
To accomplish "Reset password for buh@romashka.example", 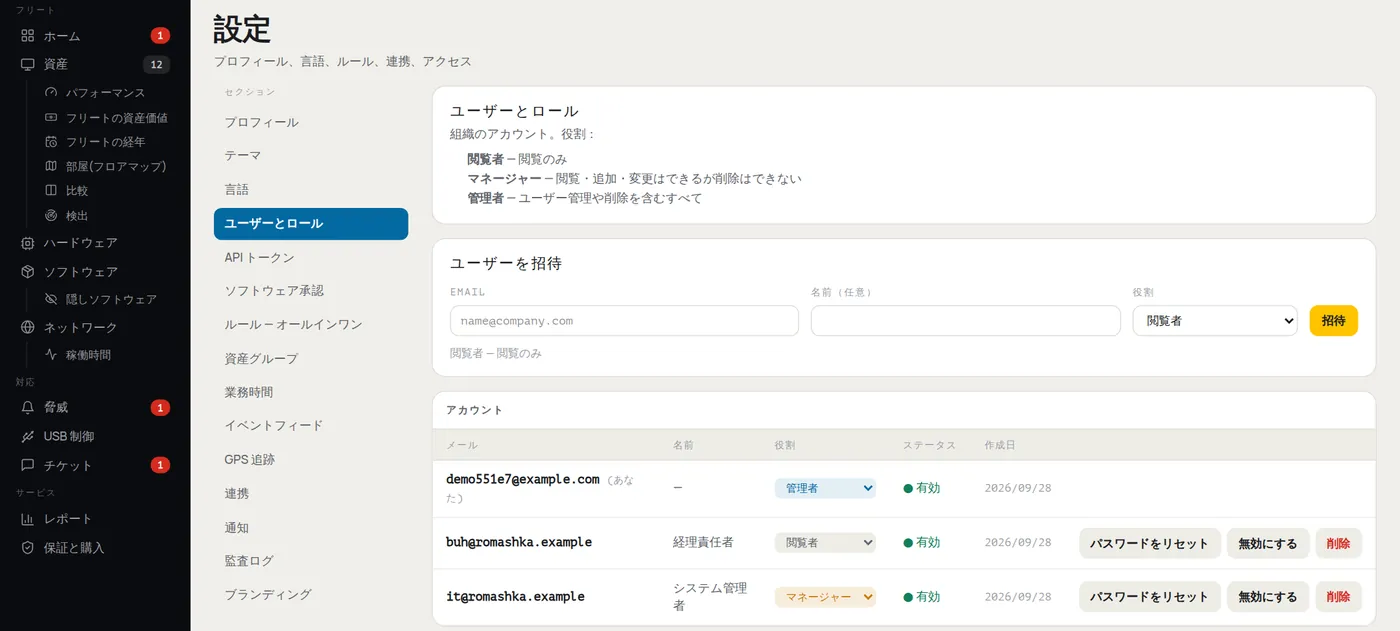I will pyautogui.click(x=1149, y=543).
